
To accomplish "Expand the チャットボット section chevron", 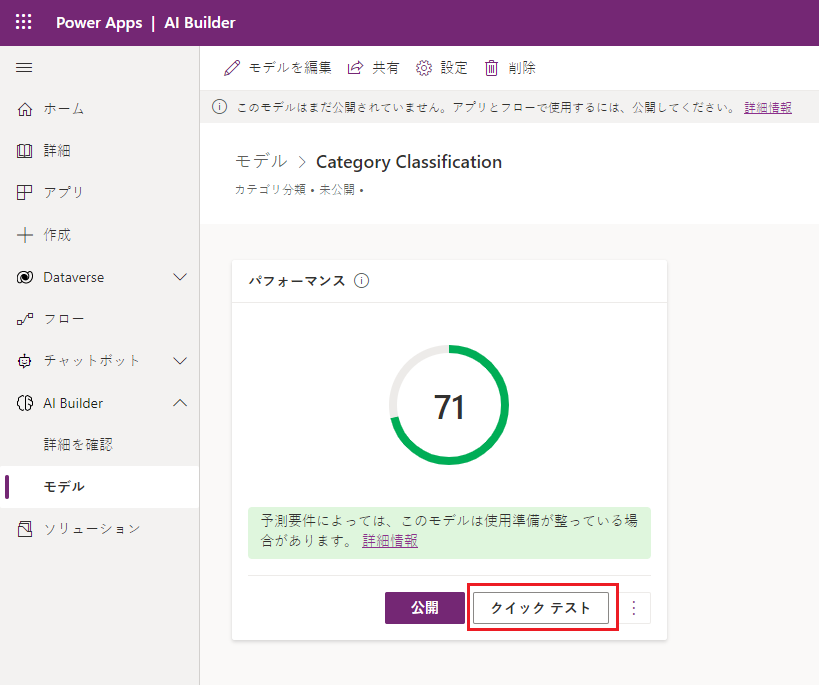I will coord(180,360).
